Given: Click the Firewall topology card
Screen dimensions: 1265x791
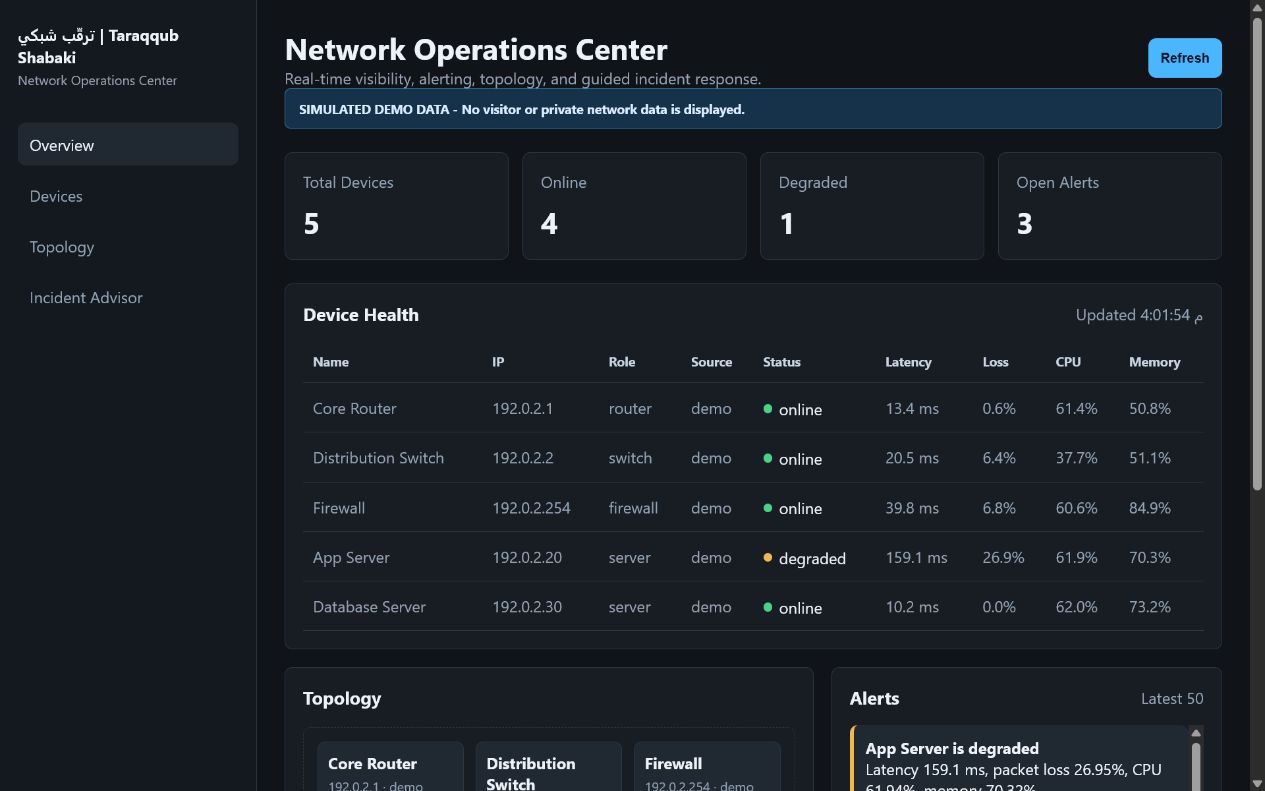Looking at the screenshot, I should (x=707, y=766).
